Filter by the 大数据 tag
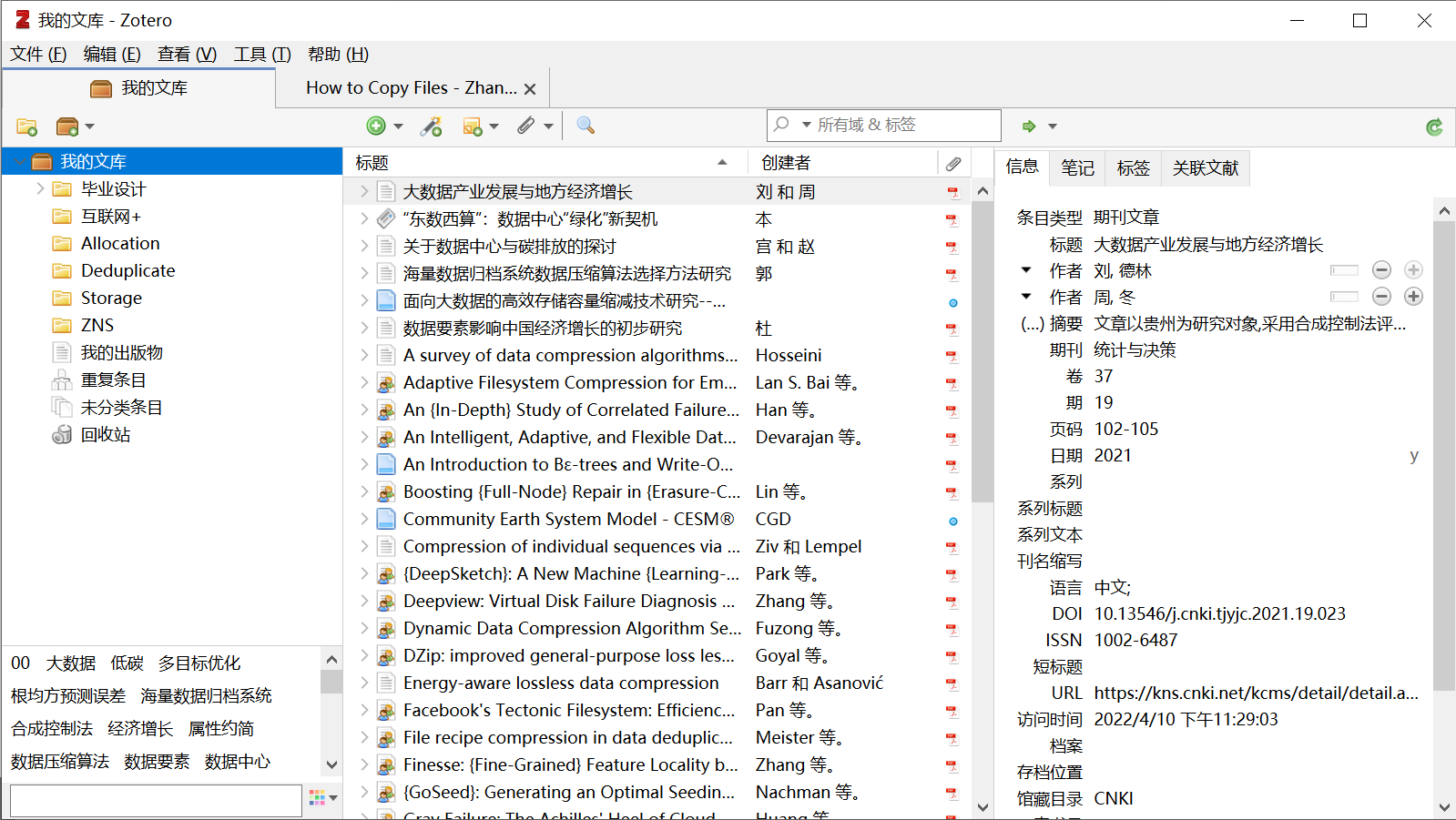 (x=71, y=663)
